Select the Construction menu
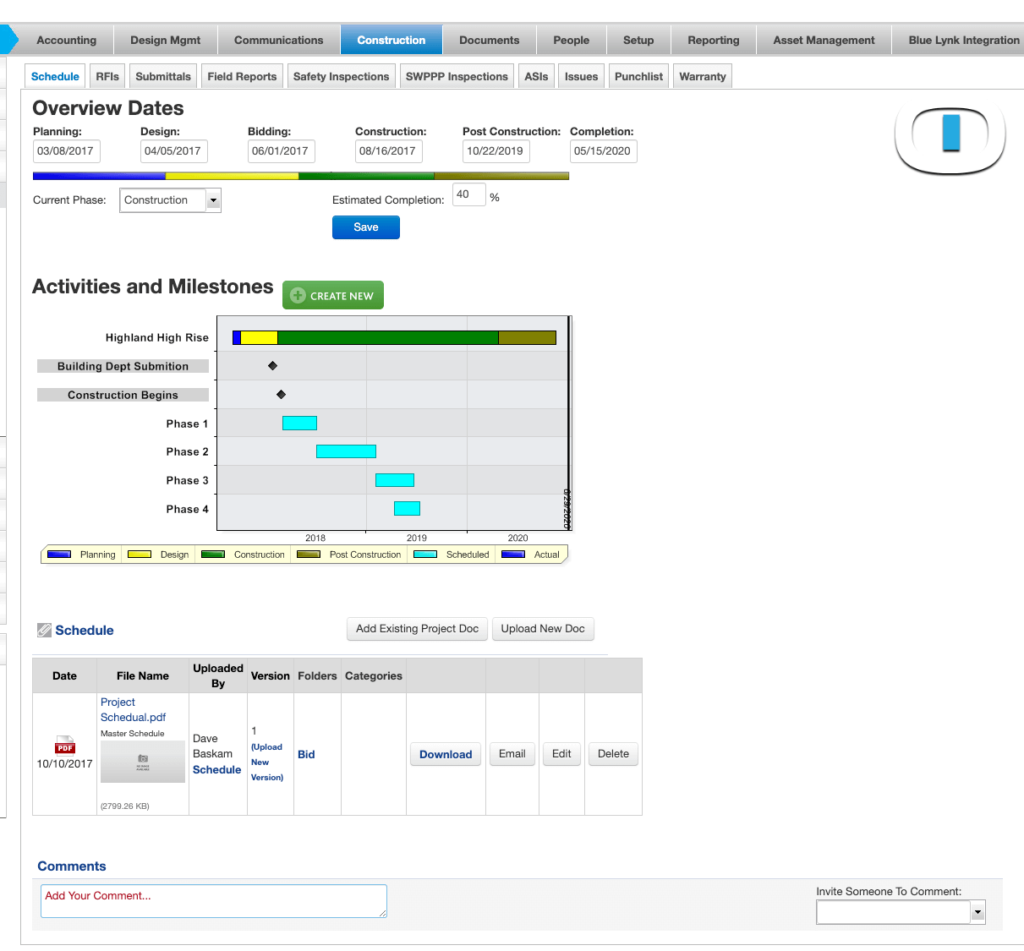Image resolution: width=1024 pixels, height=951 pixels. point(391,40)
